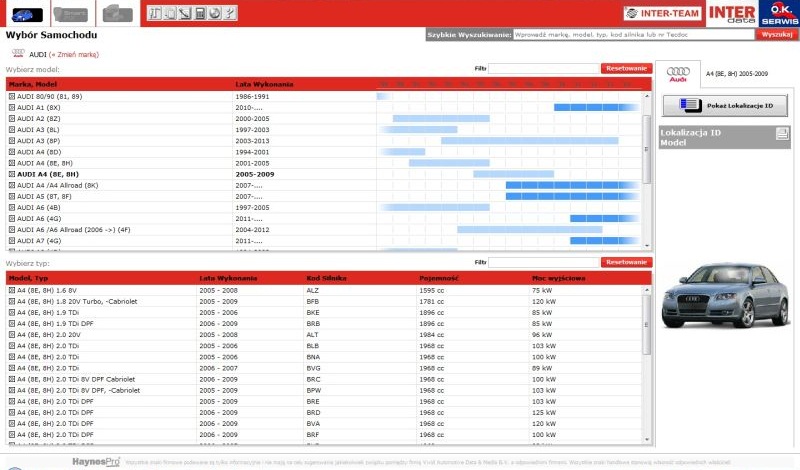800x470 pixels.
Task: Click Pokaż Lokalizacje ID button
Action: coord(725,106)
